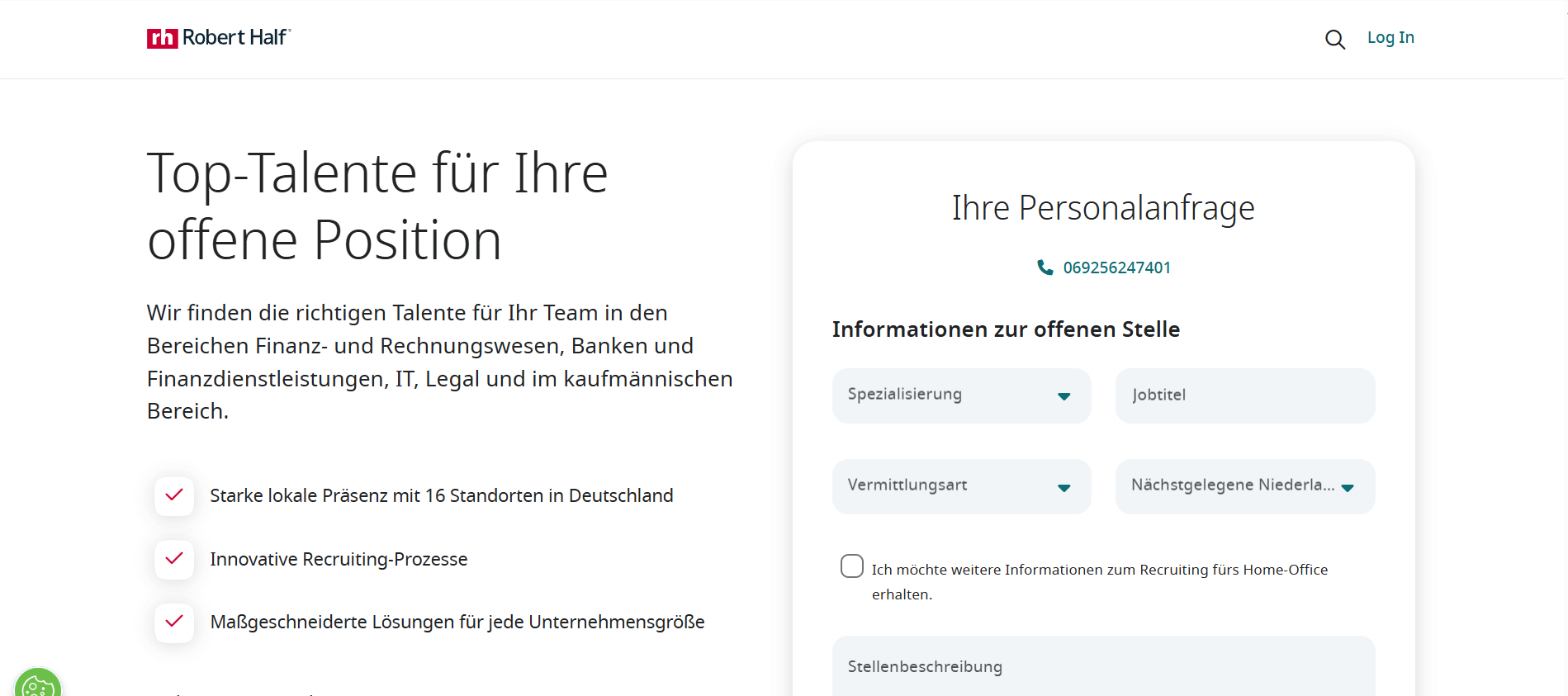The height and width of the screenshot is (696, 1568).
Task: Click the Informationen zur offenen Stelle heading
Action: coord(1006,329)
